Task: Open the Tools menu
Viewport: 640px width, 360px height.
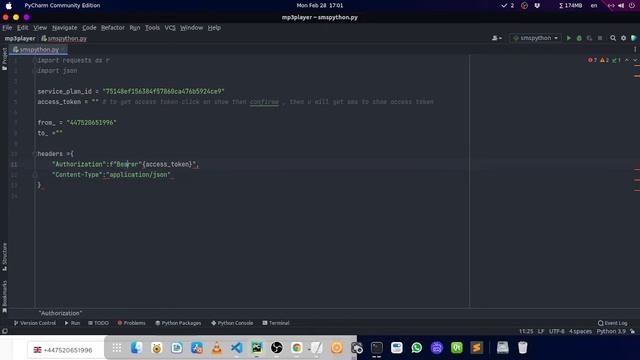Action: (152, 28)
